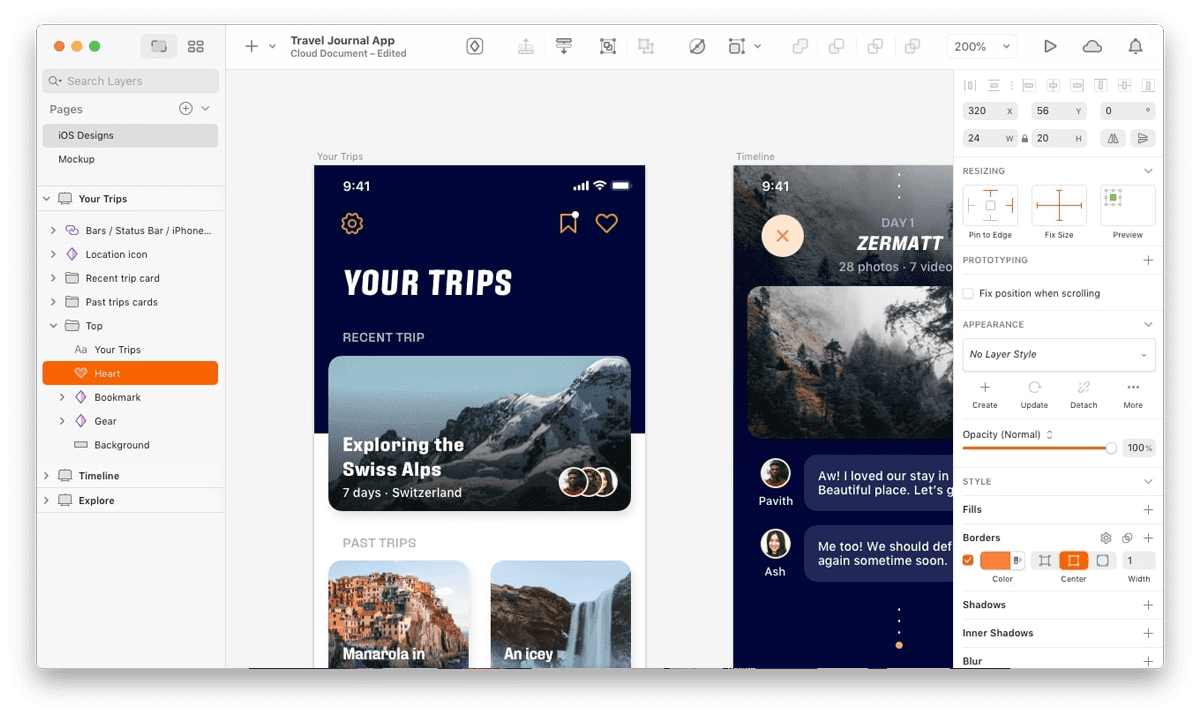1200x717 pixels.
Task: Add a new page with plus icon
Action: pyautogui.click(x=185, y=109)
